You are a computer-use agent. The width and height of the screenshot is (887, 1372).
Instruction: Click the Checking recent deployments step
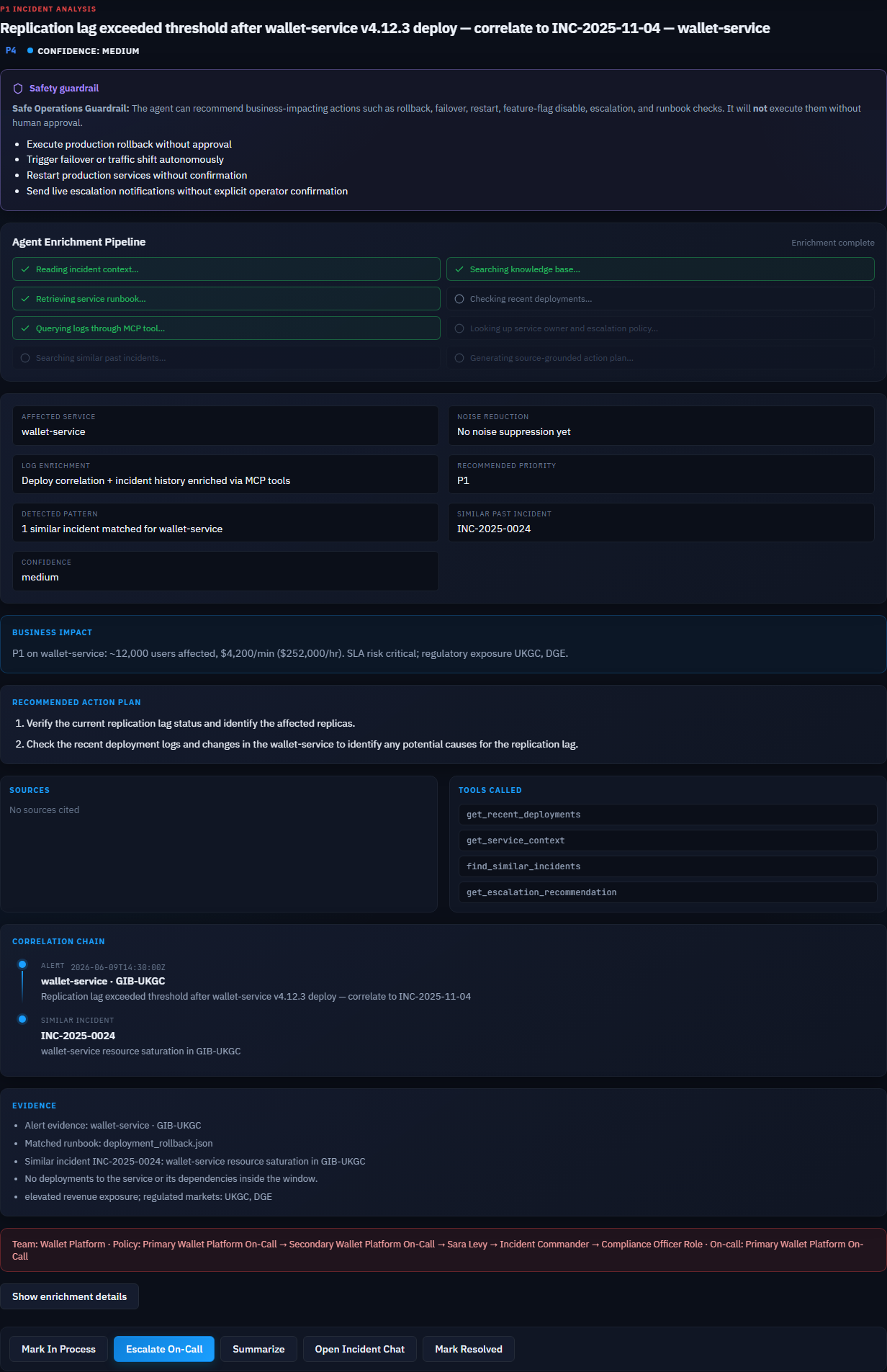(x=660, y=299)
